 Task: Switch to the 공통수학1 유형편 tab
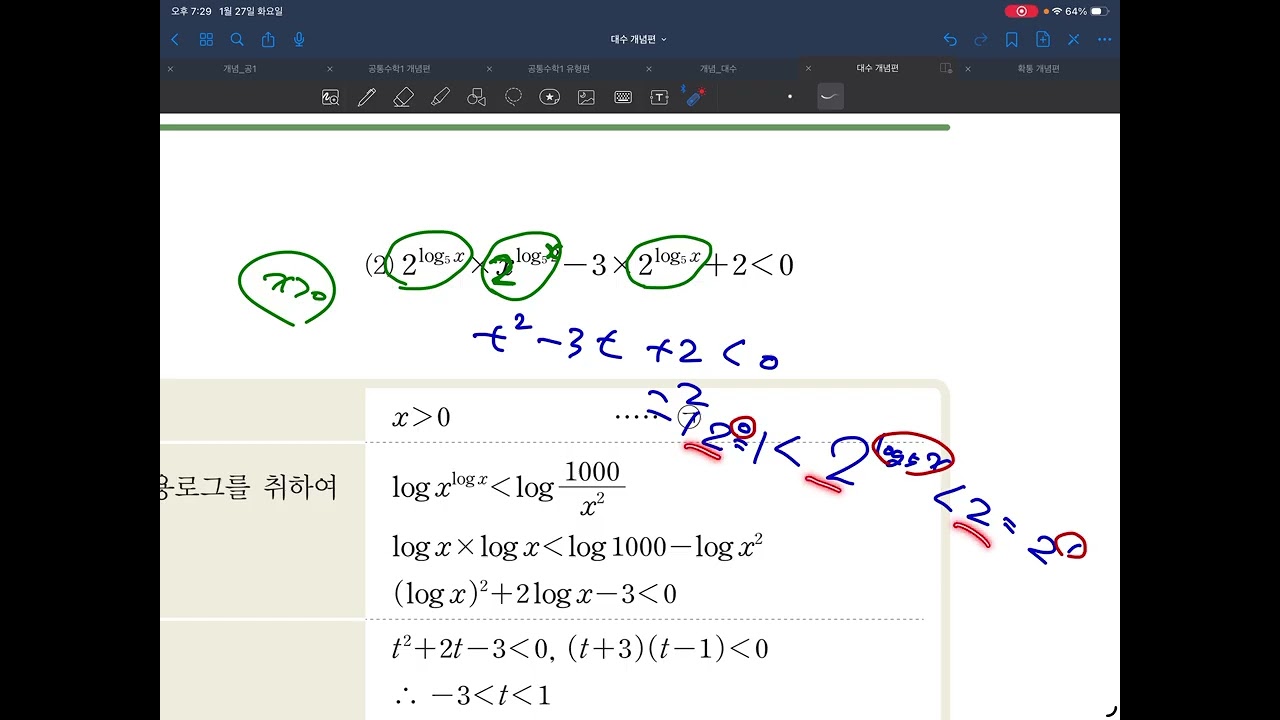(x=559, y=69)
